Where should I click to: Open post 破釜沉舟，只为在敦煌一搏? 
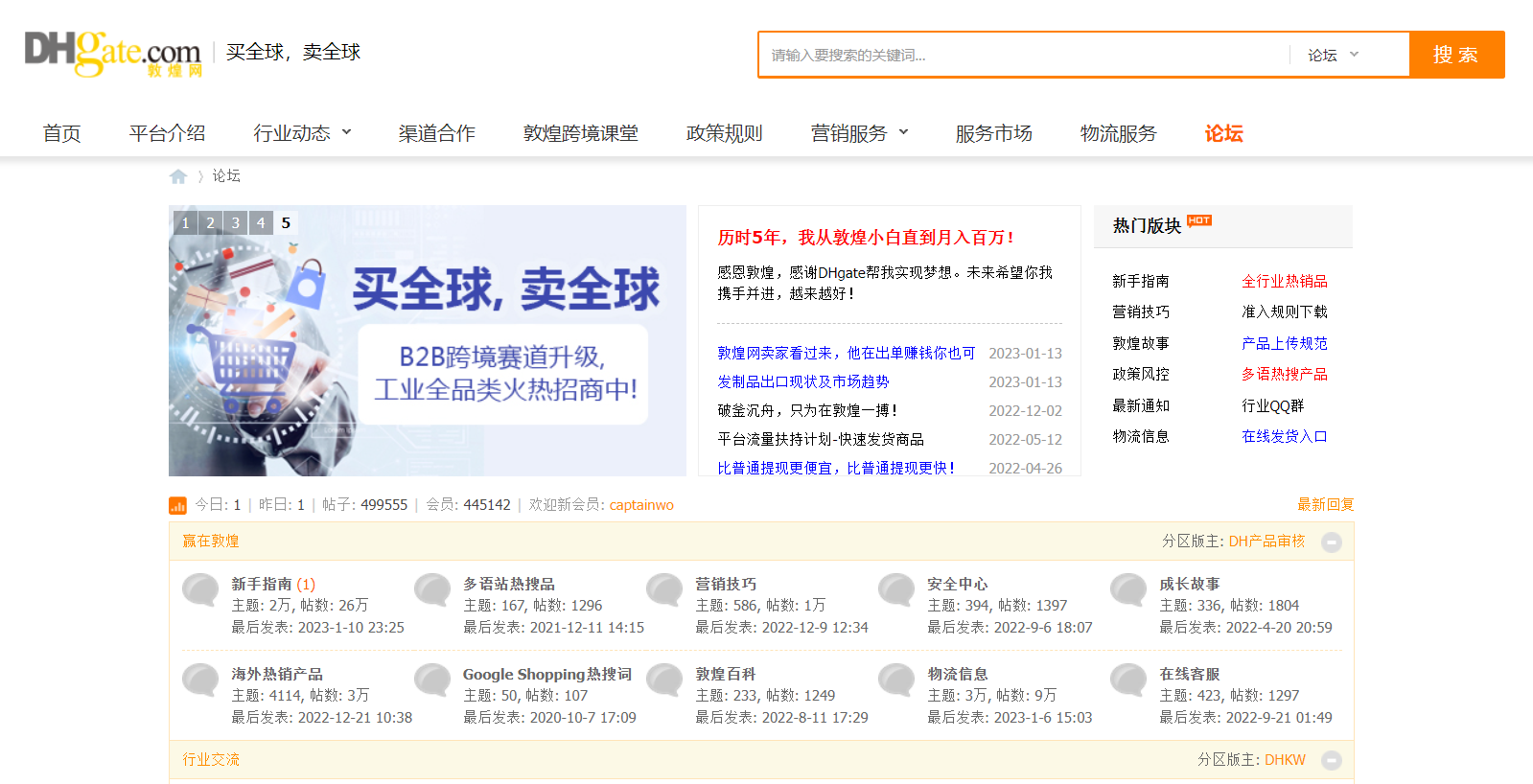tap(807, 410)
